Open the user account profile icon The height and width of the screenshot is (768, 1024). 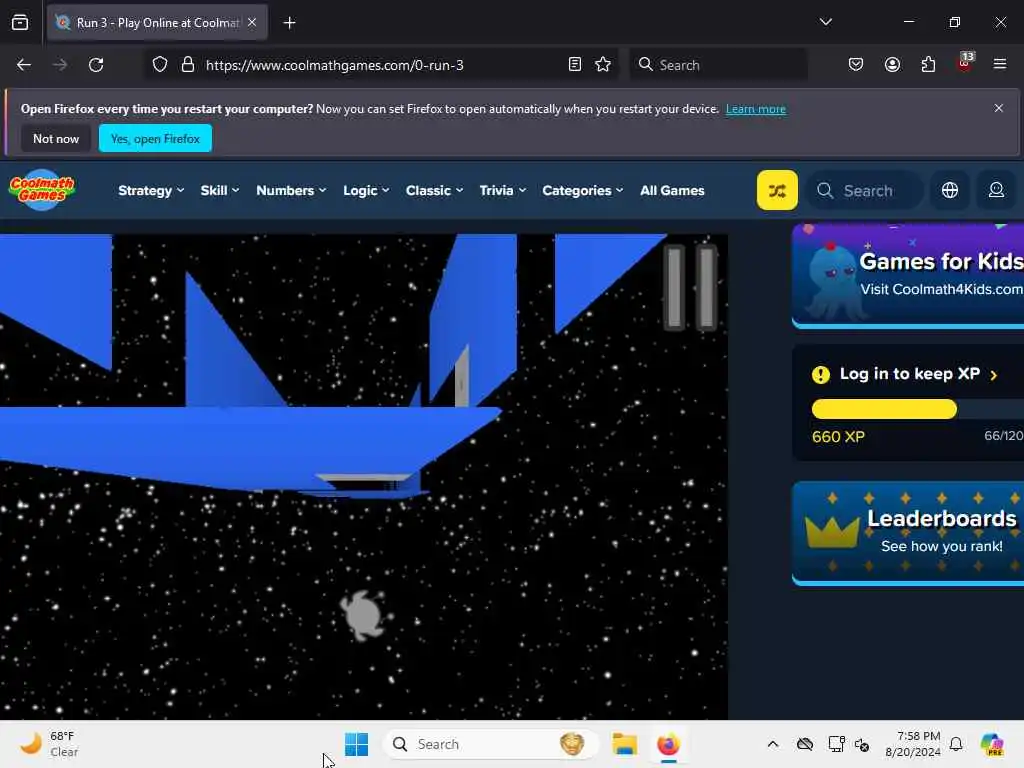coord(996,190)
